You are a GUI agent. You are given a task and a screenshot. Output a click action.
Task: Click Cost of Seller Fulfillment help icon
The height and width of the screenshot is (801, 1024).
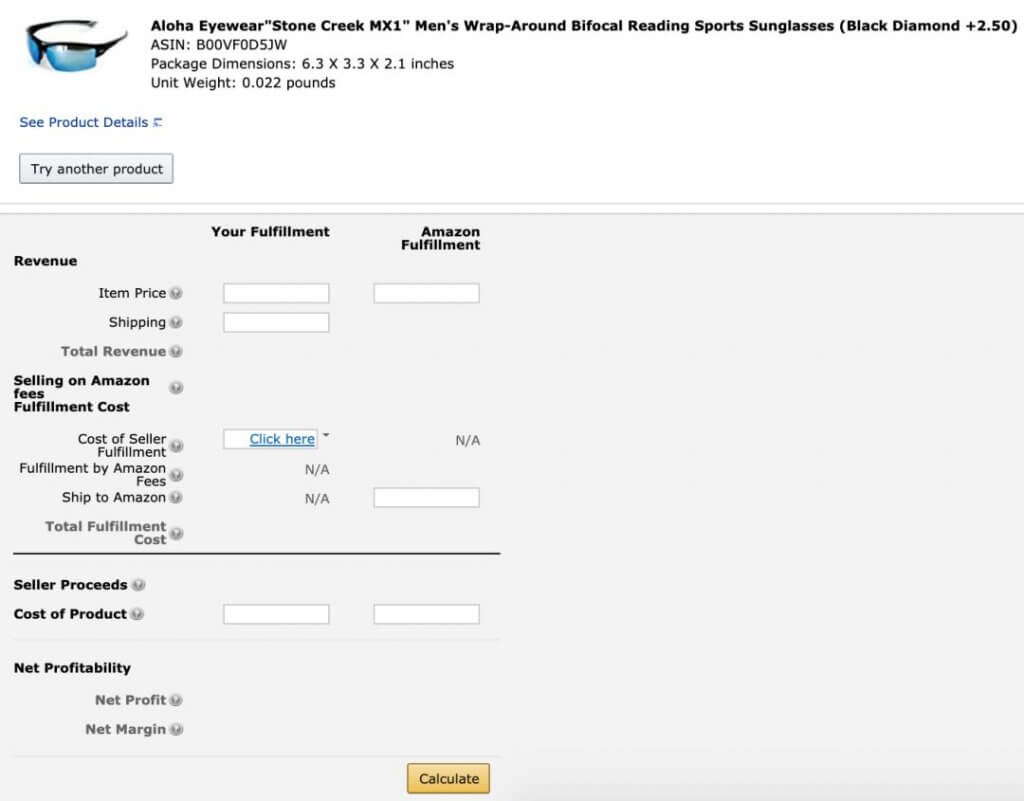tap(176, 446)
